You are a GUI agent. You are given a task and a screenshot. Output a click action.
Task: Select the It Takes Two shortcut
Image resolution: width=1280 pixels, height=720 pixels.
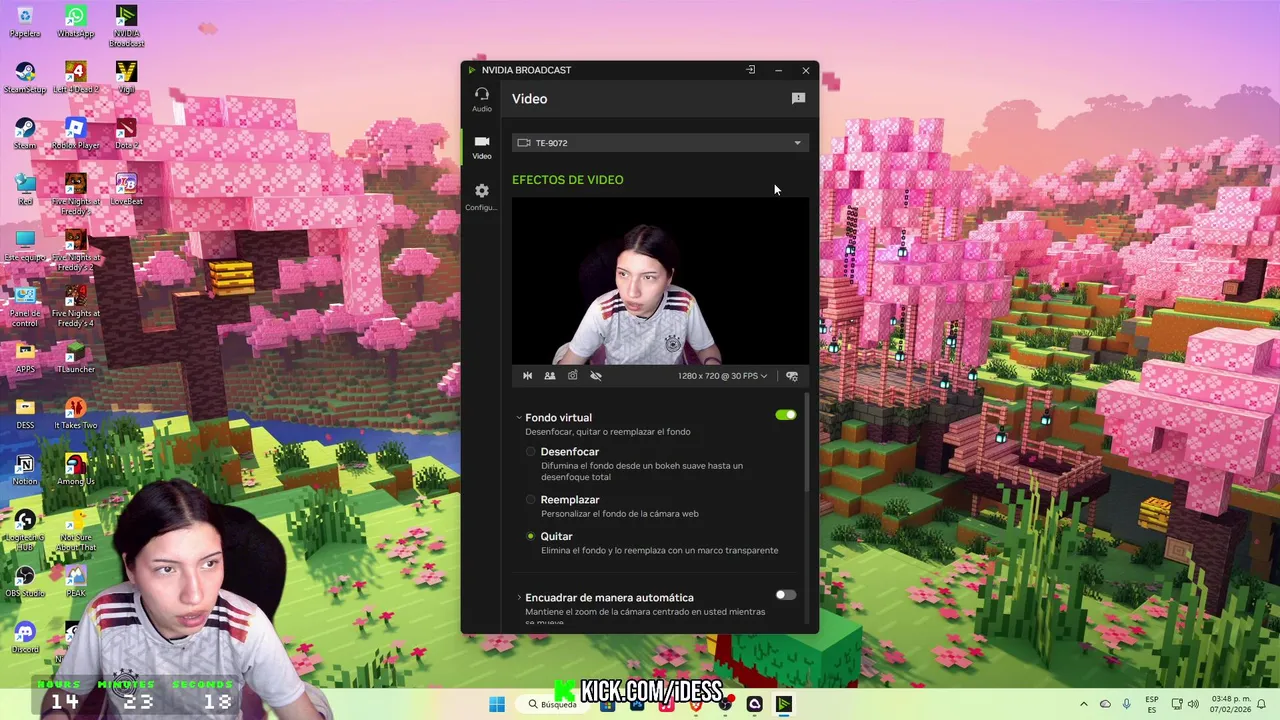[x=75, y=414]
